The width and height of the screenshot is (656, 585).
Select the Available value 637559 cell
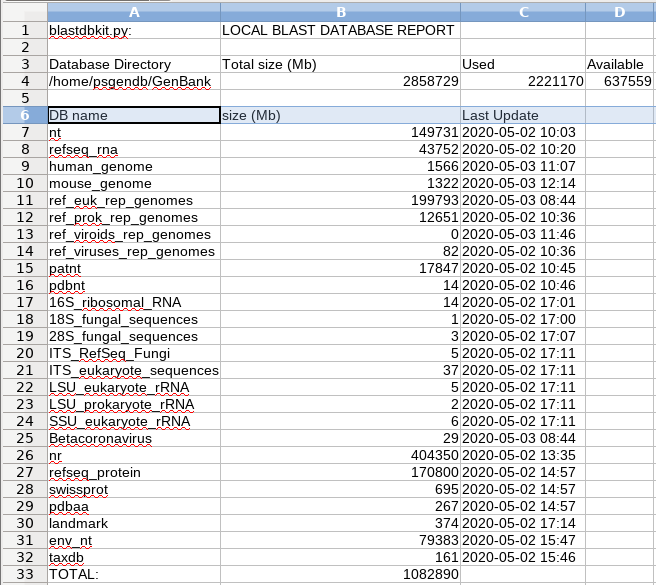pos(620,81)
